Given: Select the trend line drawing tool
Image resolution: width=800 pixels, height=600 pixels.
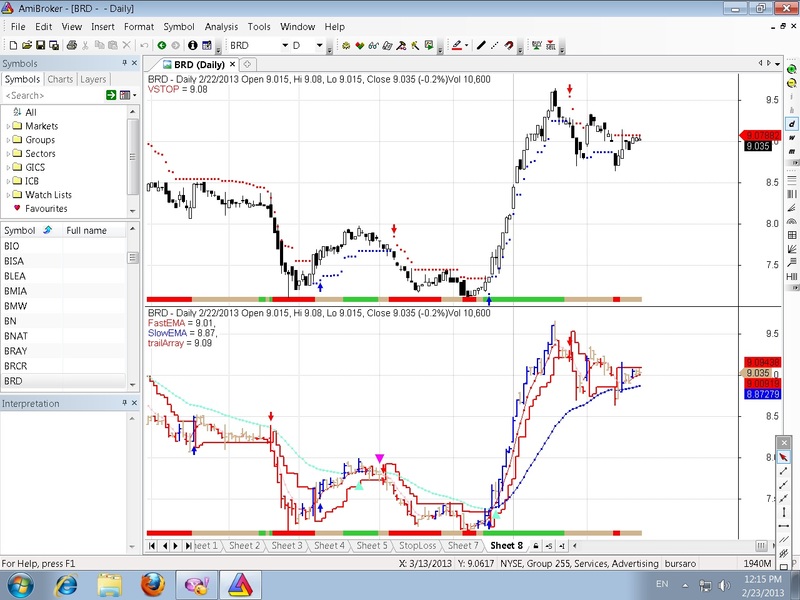Looking at the screenshot, I should tap(481, 45).
